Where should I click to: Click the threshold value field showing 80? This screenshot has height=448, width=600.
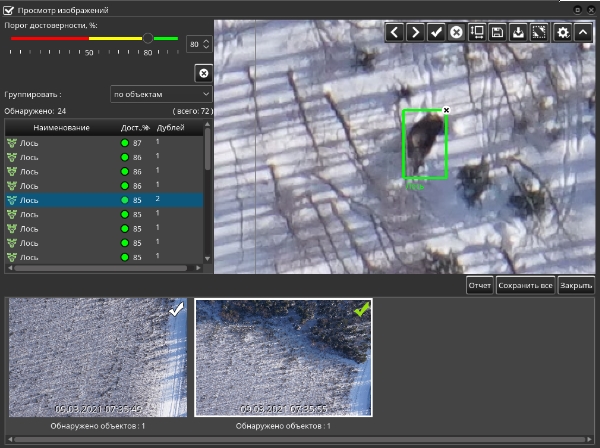tap(194, 44)
